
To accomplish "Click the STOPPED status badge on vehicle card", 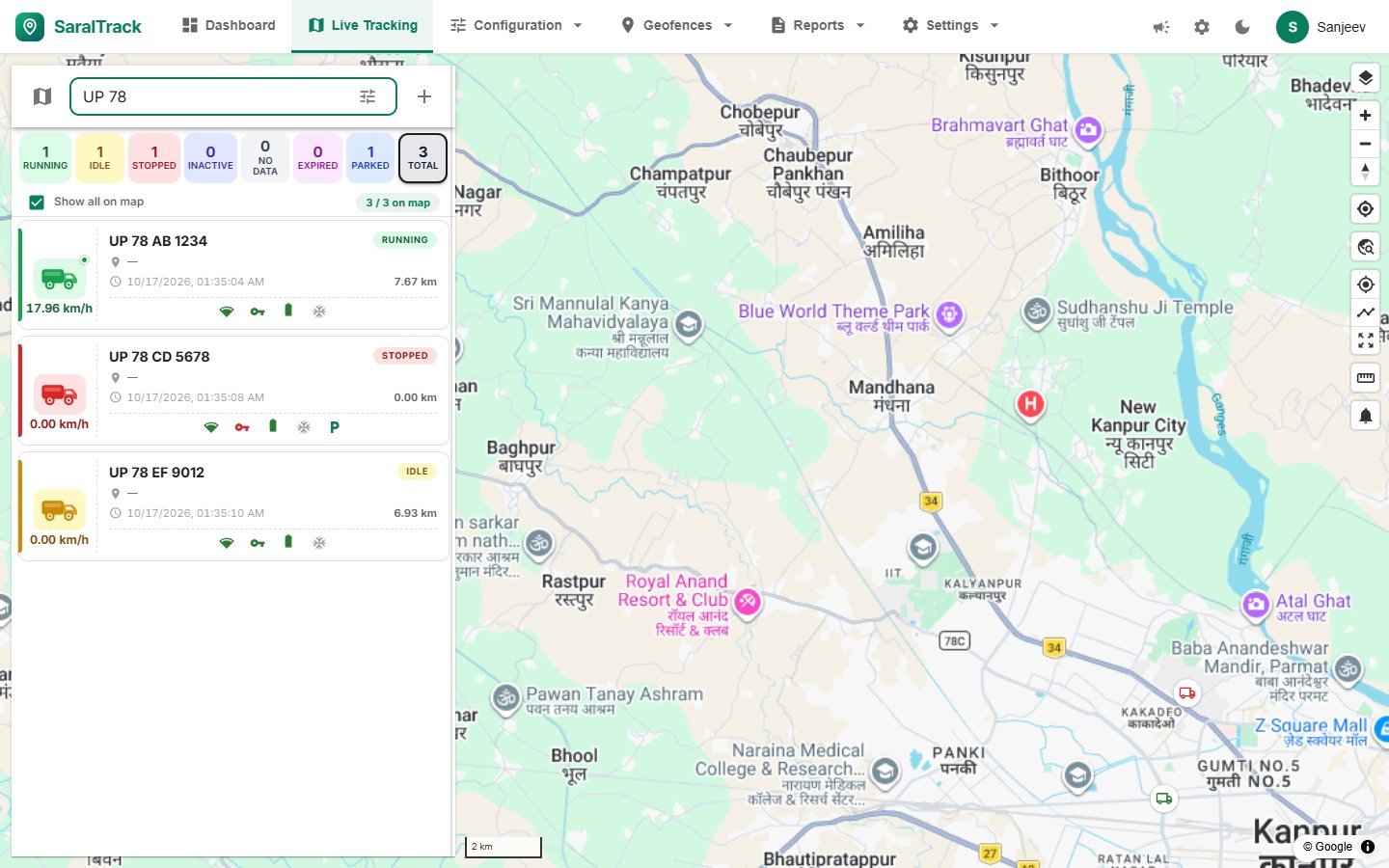I will pos(405,356).
